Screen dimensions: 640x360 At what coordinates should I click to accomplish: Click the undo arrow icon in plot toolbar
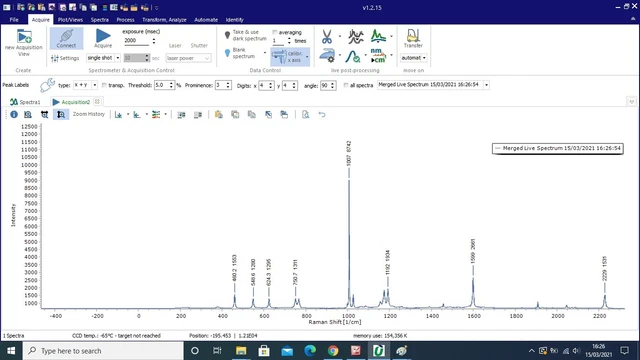[322, 115]
